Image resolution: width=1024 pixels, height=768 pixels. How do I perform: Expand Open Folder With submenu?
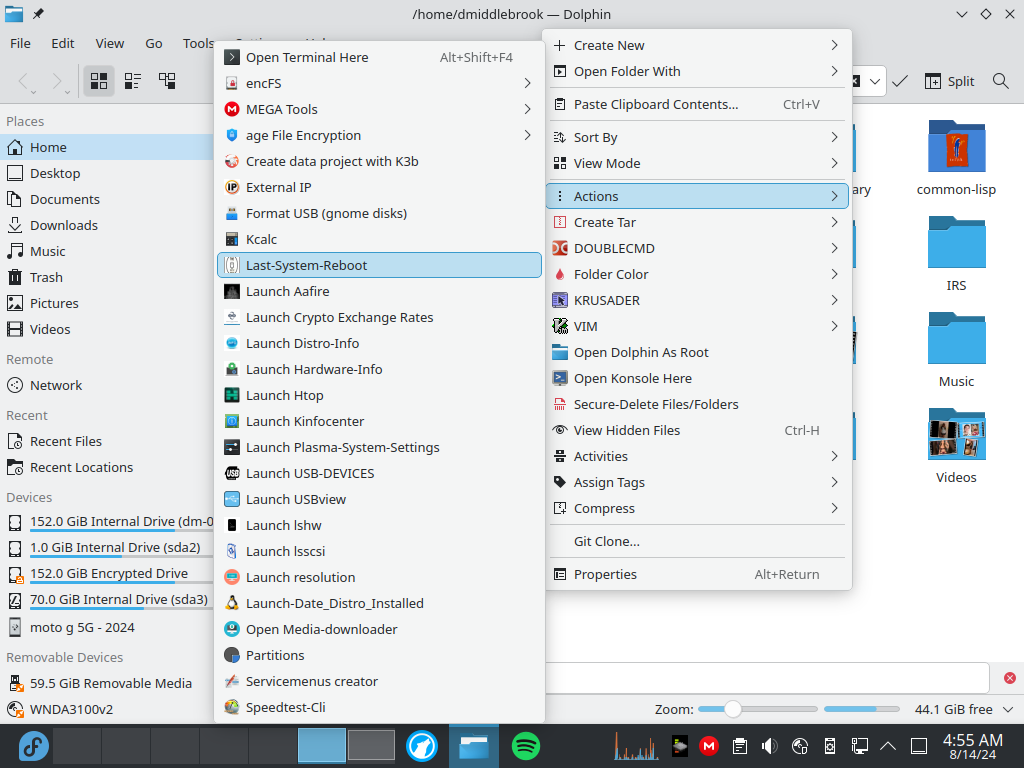coord(697,72)
